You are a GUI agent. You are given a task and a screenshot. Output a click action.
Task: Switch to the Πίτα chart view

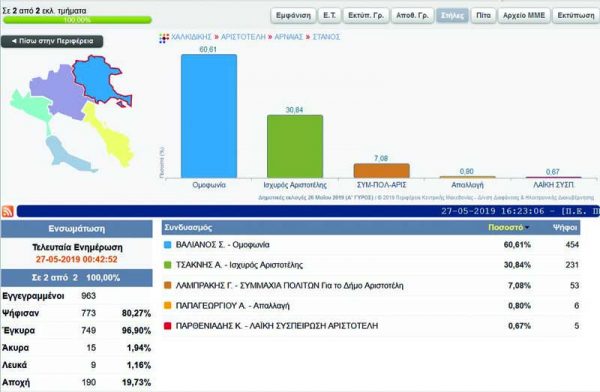click(x=483, y=15)
